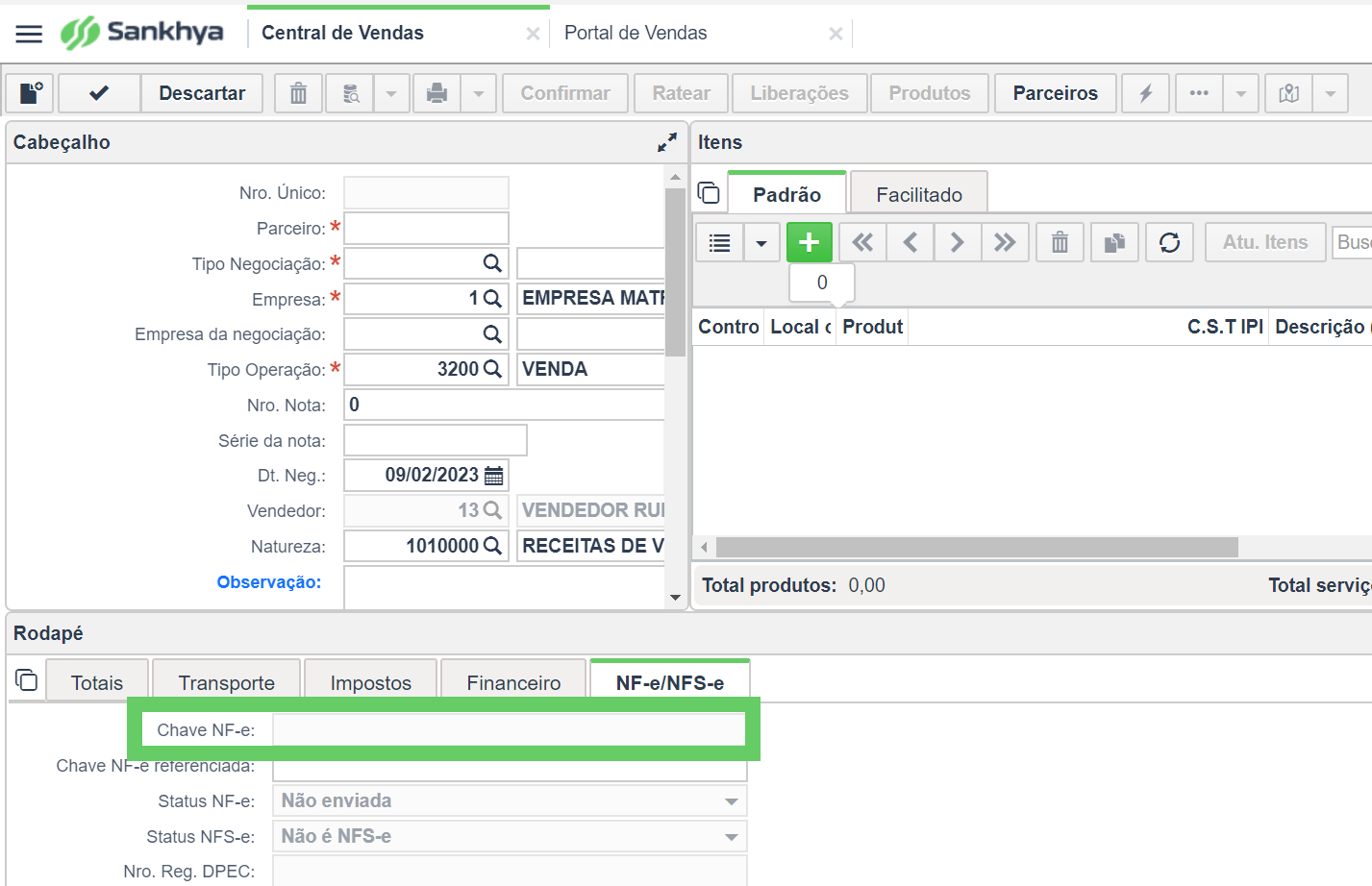
Task: Open list view dropdown arrow in Itens
Action: pos(761,242)
